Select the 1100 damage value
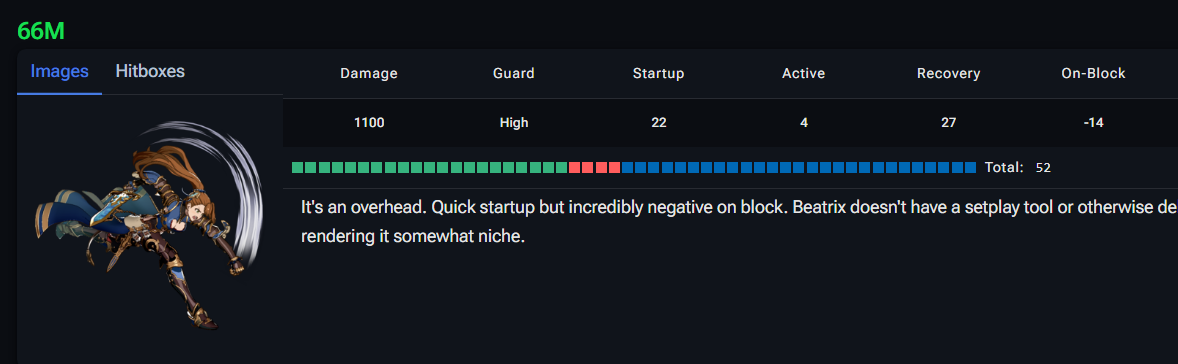Screen dimensions: 1178x364 [369, 123]
